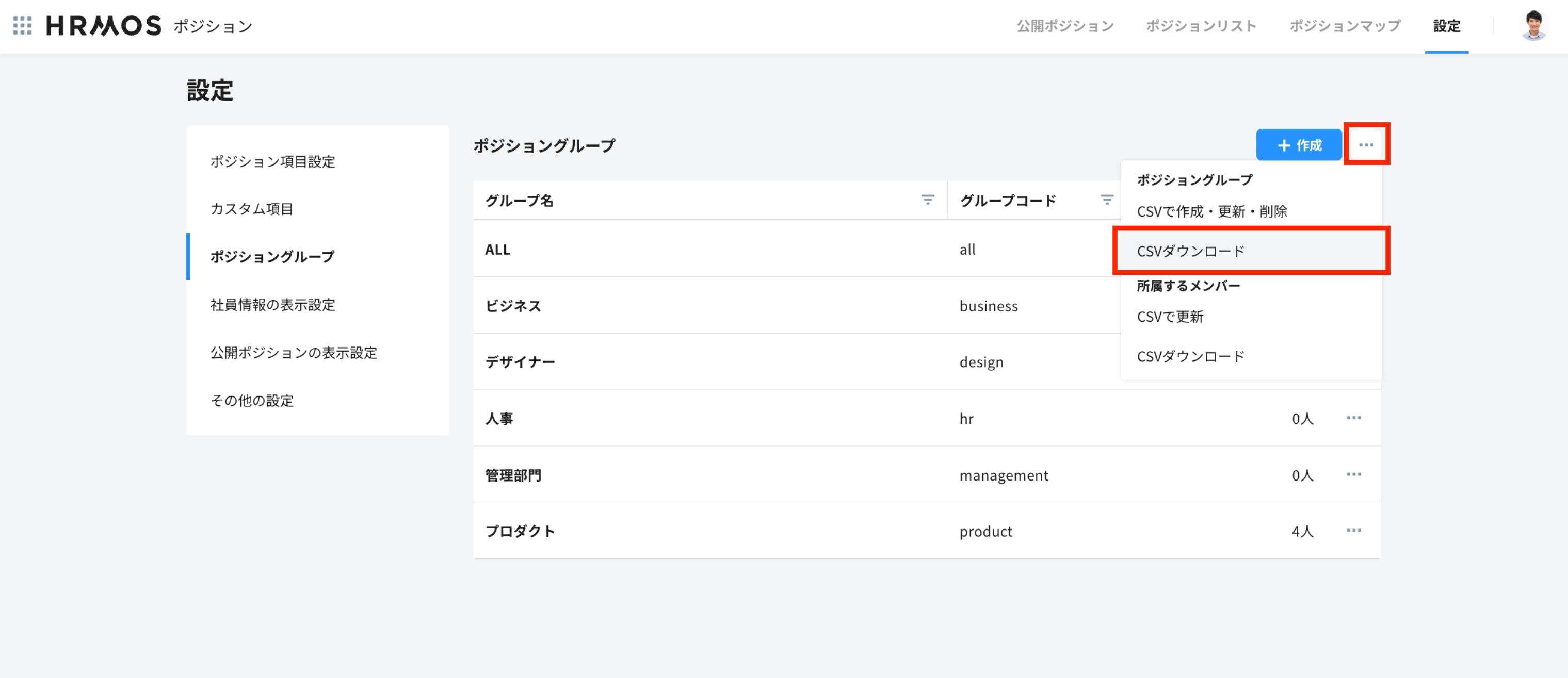
Task: Go to the 公開ポジション tab
Action: point(1064,26)
